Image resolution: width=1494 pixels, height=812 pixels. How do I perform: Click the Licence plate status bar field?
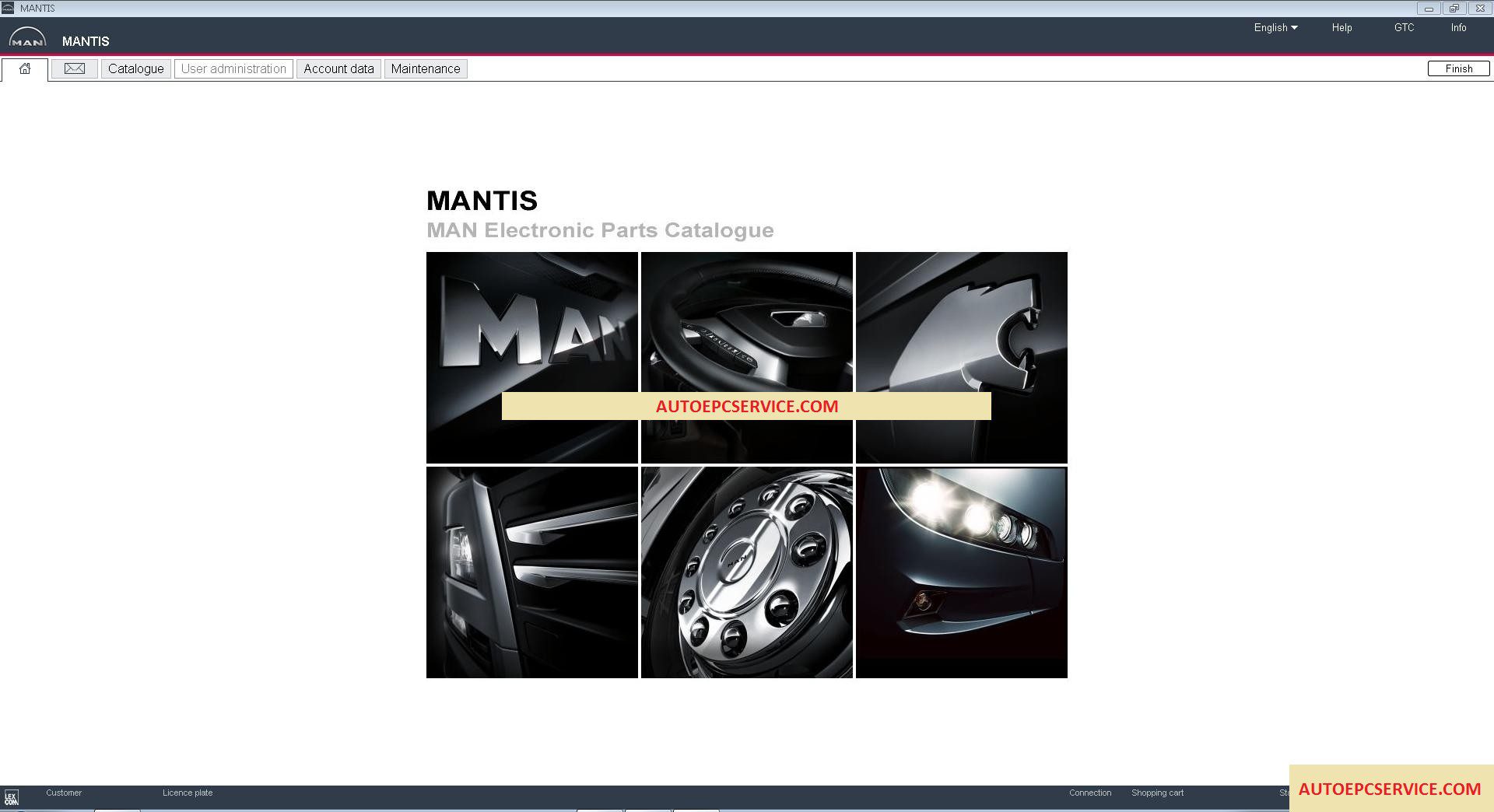pyautogui.click(x=188, y=793)
